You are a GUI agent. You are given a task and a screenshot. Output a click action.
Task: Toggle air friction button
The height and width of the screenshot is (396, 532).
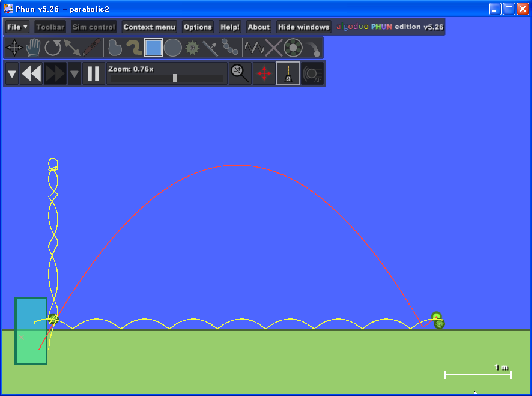[312, 73]
